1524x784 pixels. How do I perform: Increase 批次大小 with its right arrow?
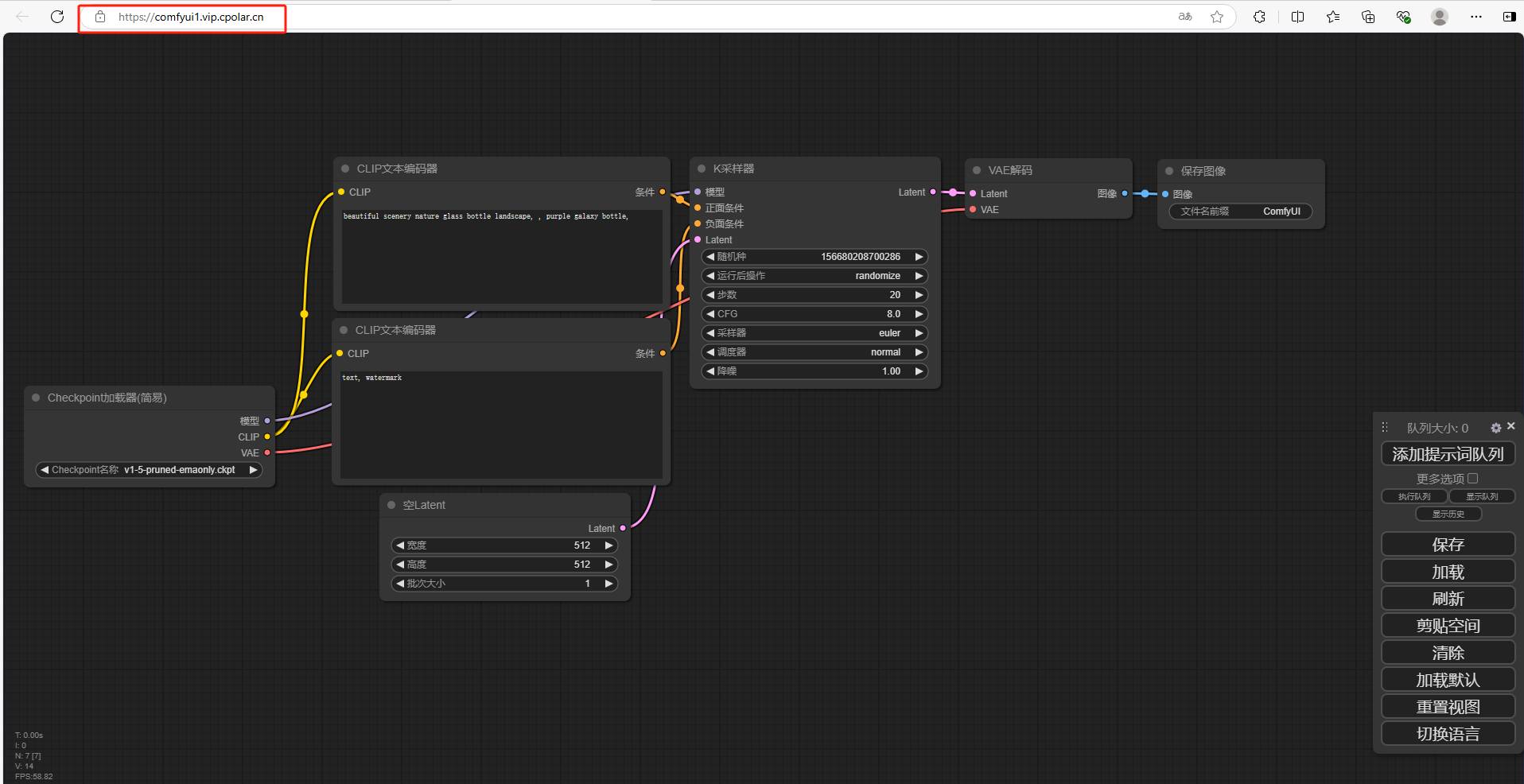coord(608,584)
